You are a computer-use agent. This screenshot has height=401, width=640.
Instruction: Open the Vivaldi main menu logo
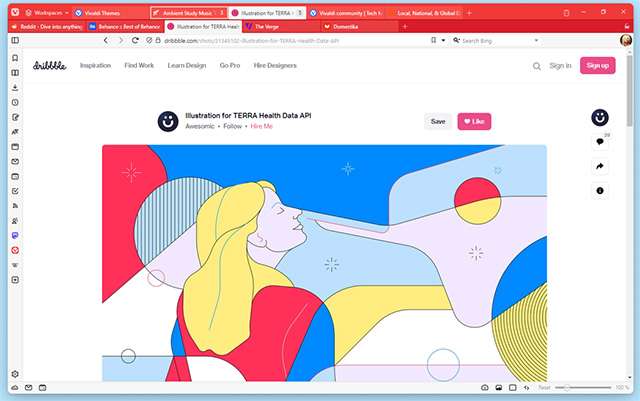15,12
